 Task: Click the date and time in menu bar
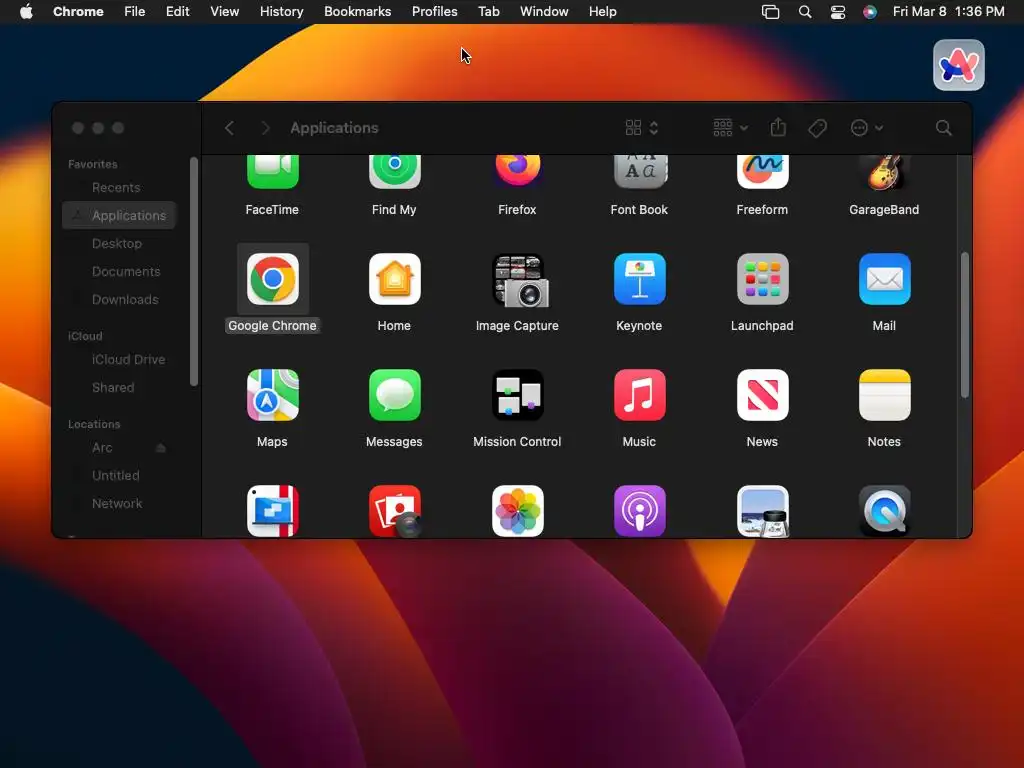click(949, 12)
